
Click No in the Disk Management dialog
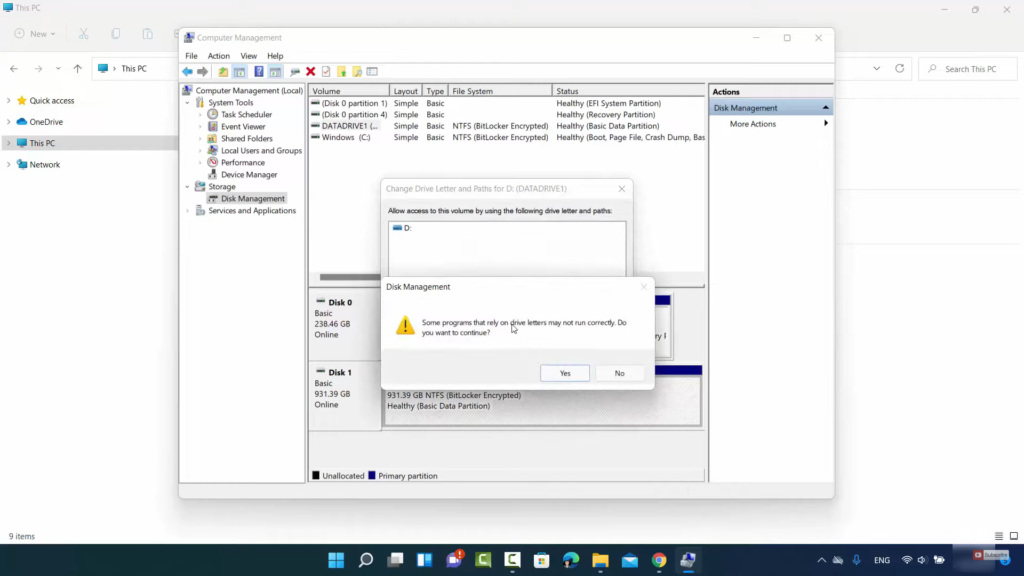[619, 373]
